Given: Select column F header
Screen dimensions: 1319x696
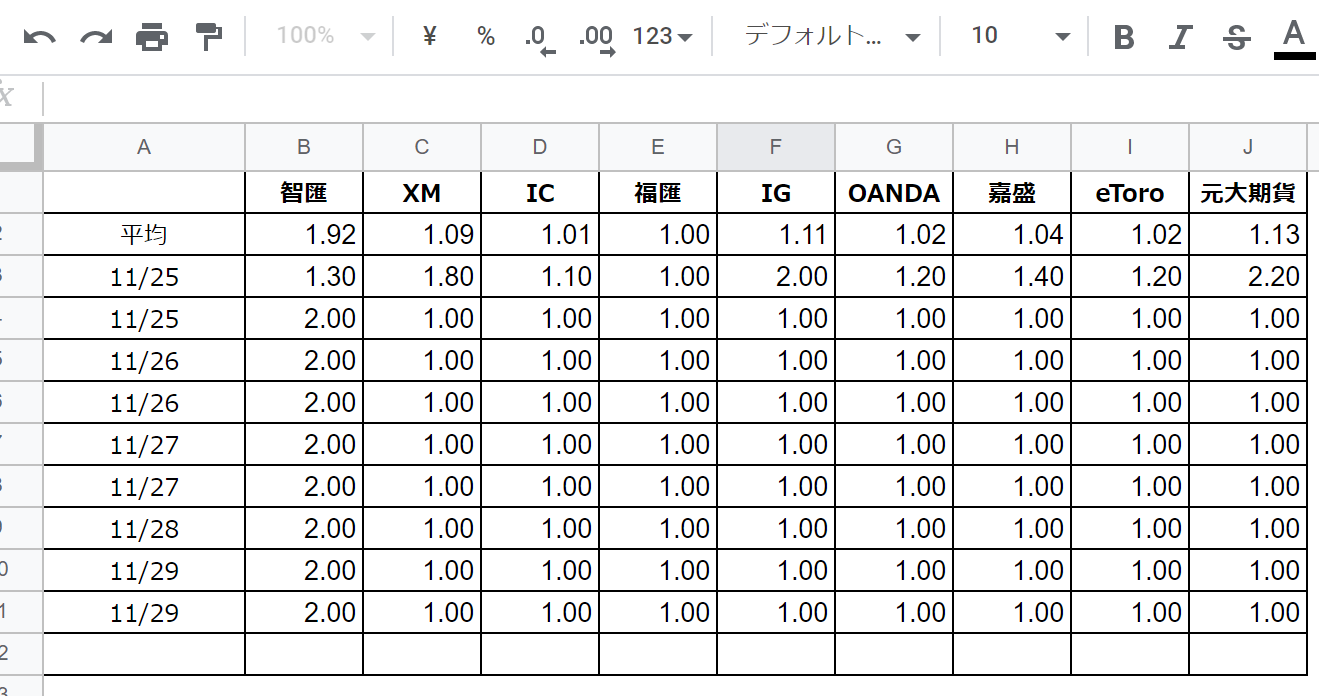Looking at the screenshot, I should pyautogui.click(x=776, y=147).
